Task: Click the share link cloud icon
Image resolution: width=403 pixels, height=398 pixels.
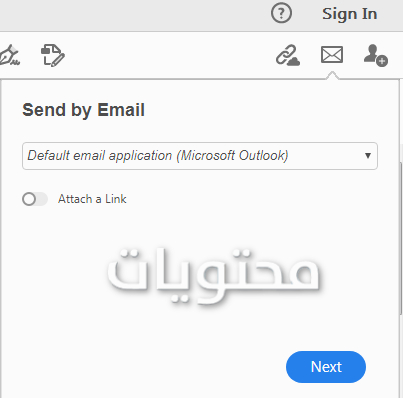Action: 288,55
